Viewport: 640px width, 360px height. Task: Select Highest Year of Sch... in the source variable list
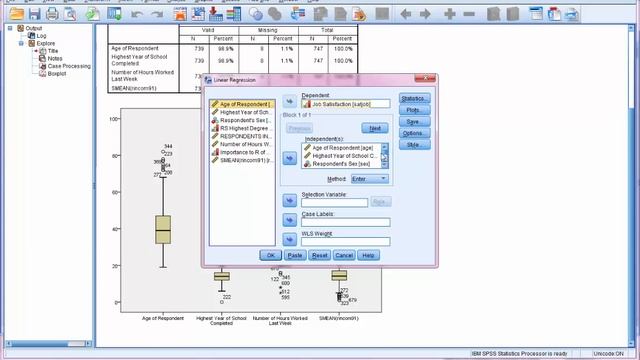click(x=242, y=112)
